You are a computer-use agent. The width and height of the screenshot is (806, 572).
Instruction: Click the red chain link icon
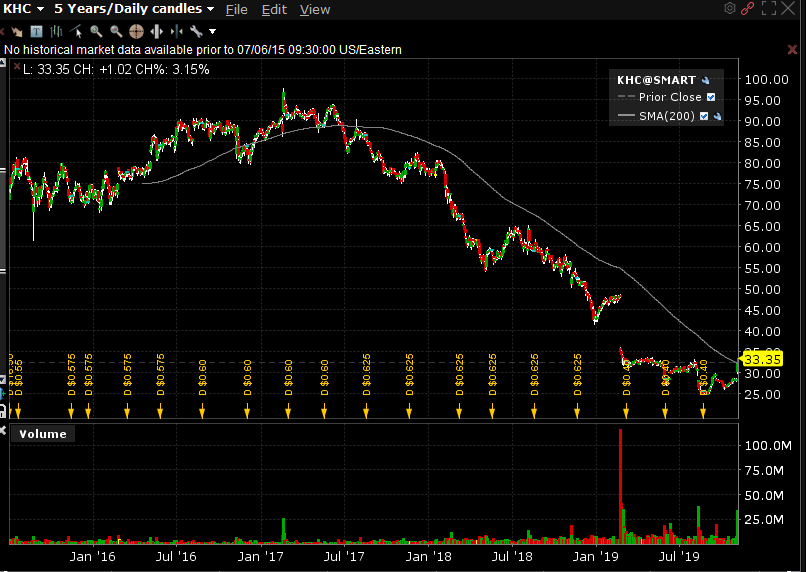(747, 9)
